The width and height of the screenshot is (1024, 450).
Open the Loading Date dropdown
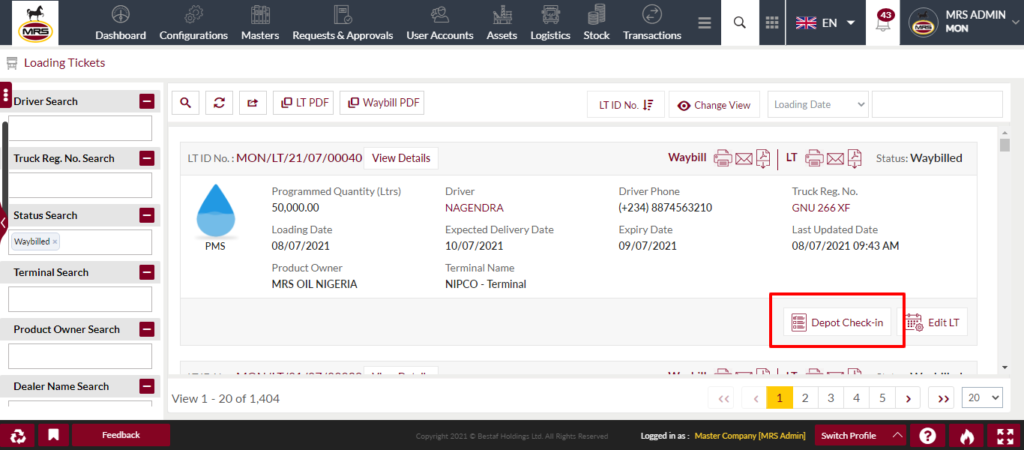click(818, 104)
